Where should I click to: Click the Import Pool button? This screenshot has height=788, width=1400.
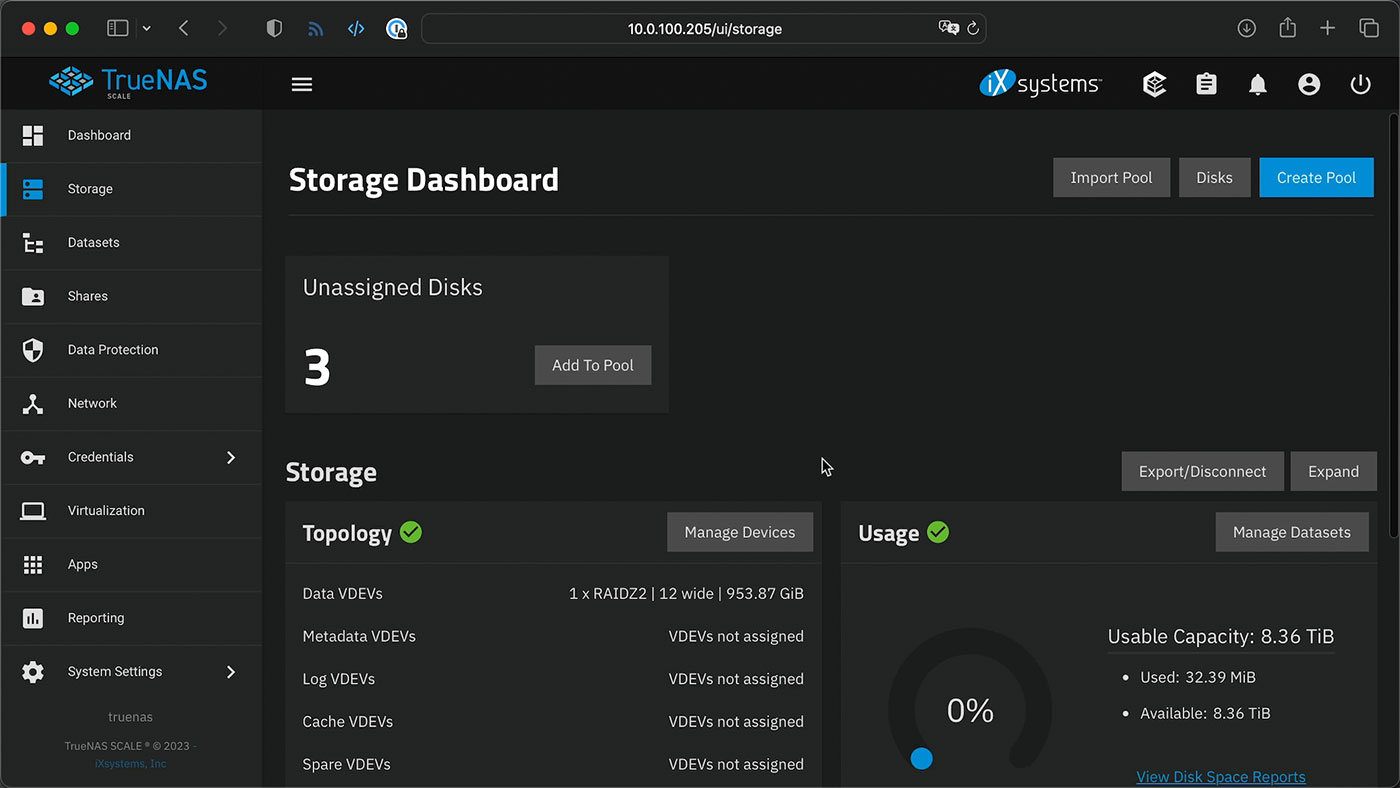point(1111,177)
